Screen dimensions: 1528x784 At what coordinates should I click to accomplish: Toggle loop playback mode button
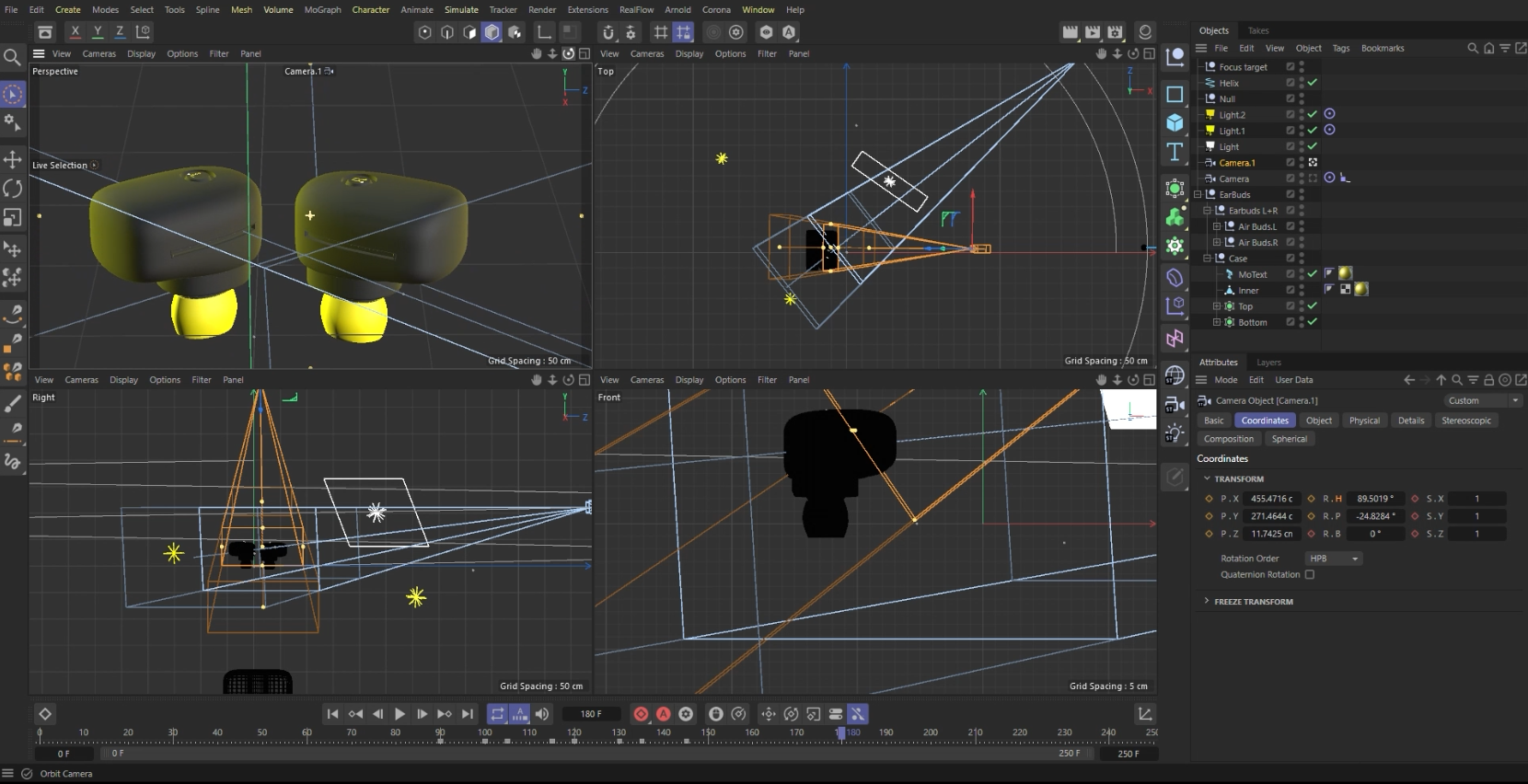tap(497, 714)
